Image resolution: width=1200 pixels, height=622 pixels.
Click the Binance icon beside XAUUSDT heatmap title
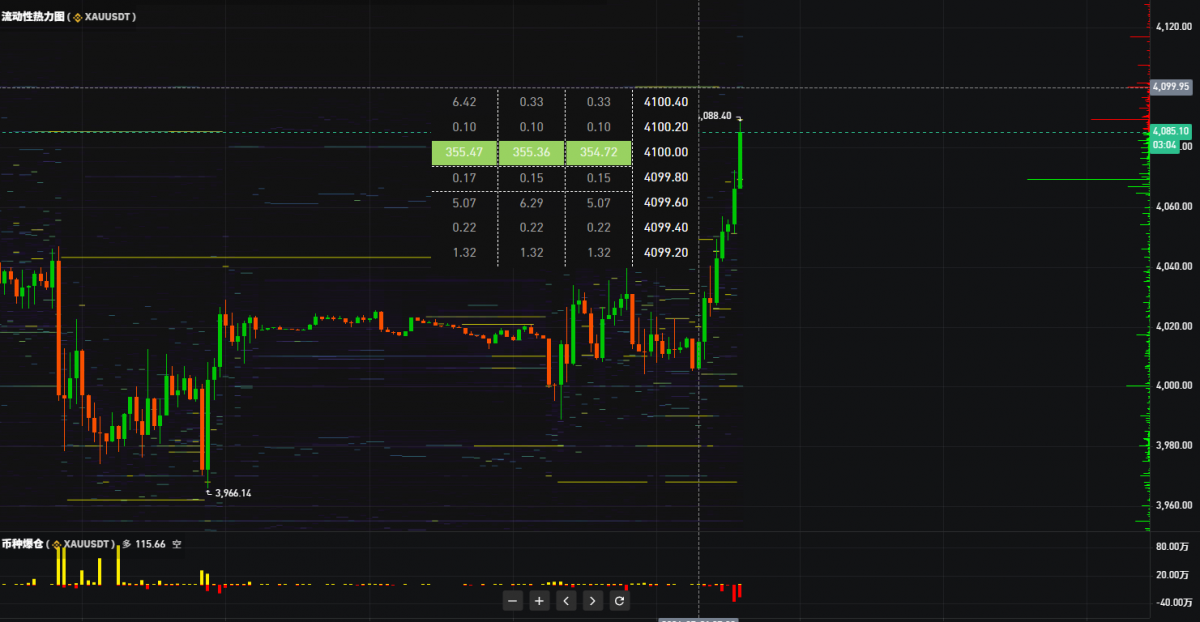[x=77, y=17]
